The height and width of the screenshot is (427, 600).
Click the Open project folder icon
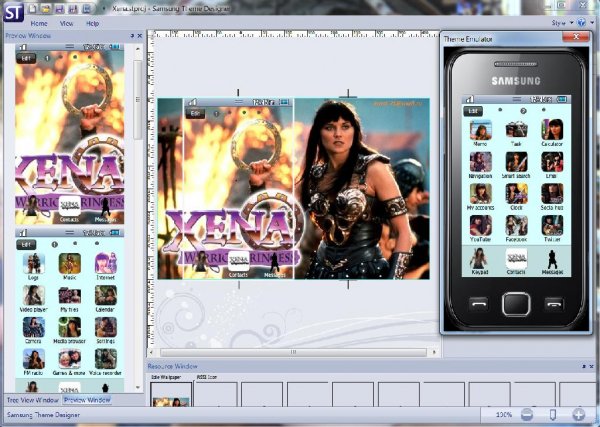46,8
